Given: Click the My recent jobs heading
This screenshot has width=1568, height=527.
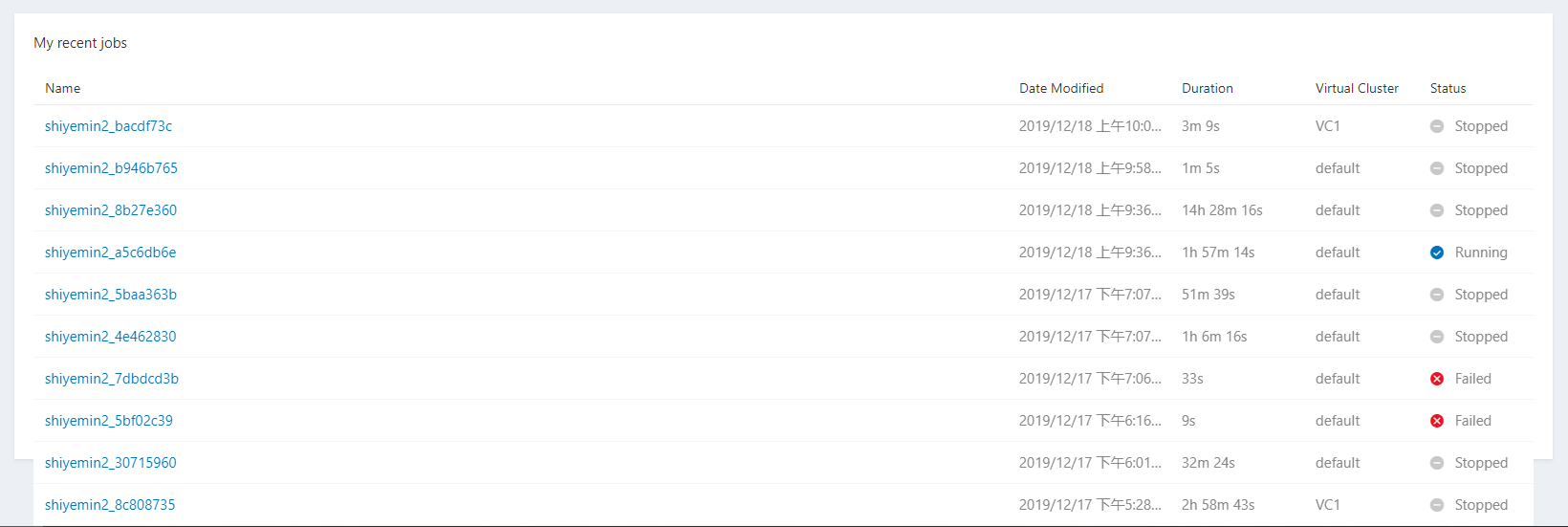Looking at the screenshot, I should click(80, 43).
